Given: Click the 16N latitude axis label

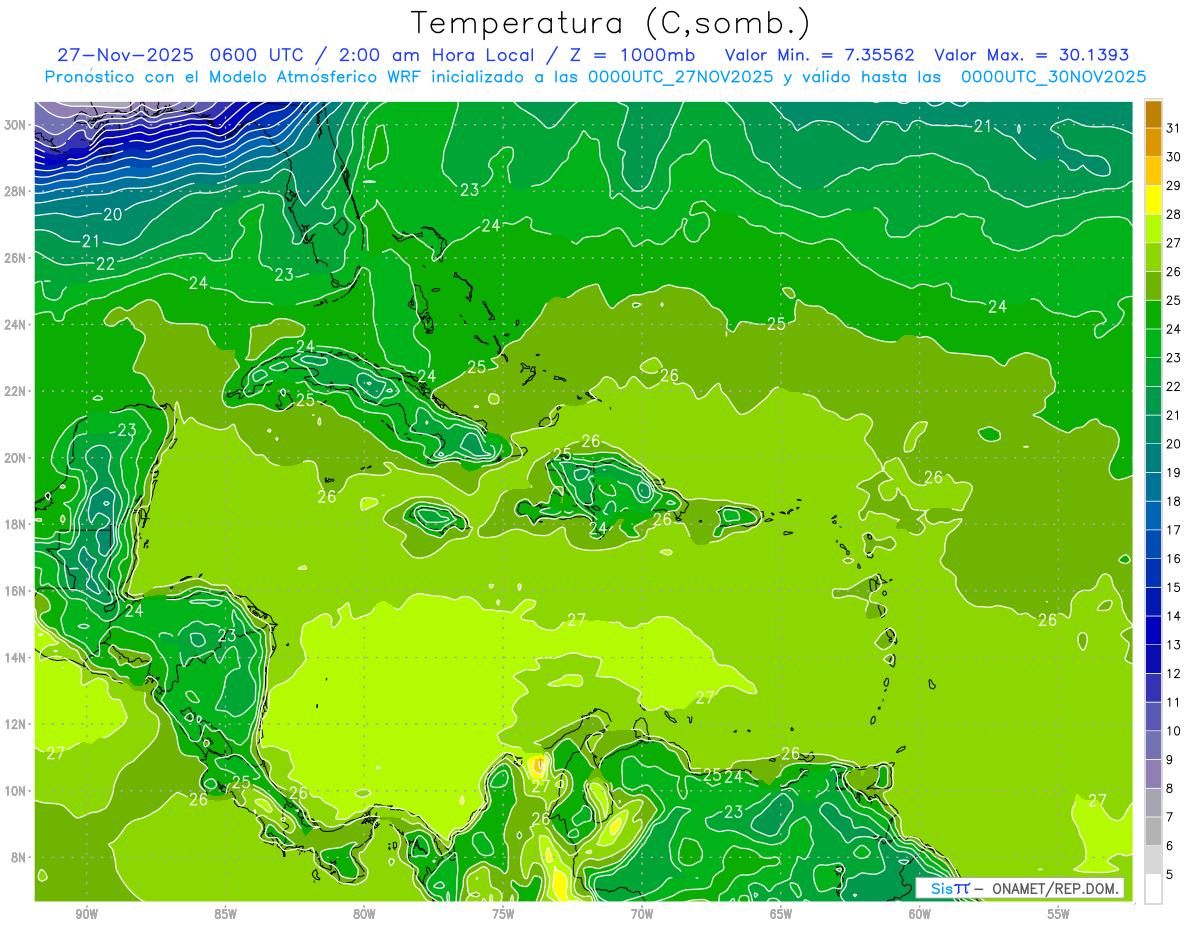Looking at the screenshot, I should tap(17, 591).
